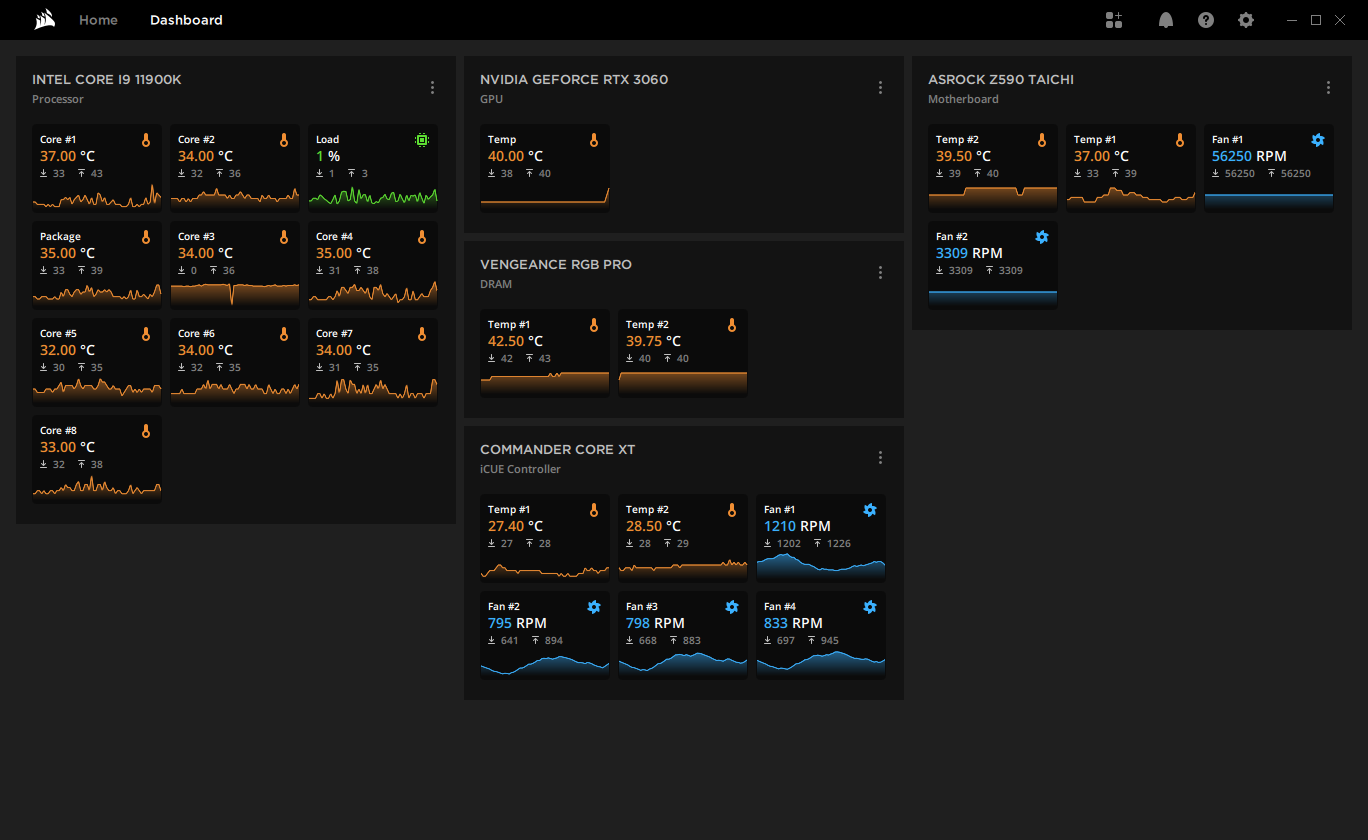Click thermometer on DRAM Temp #1 tile

pyautogui.click(x=594, y=325)
